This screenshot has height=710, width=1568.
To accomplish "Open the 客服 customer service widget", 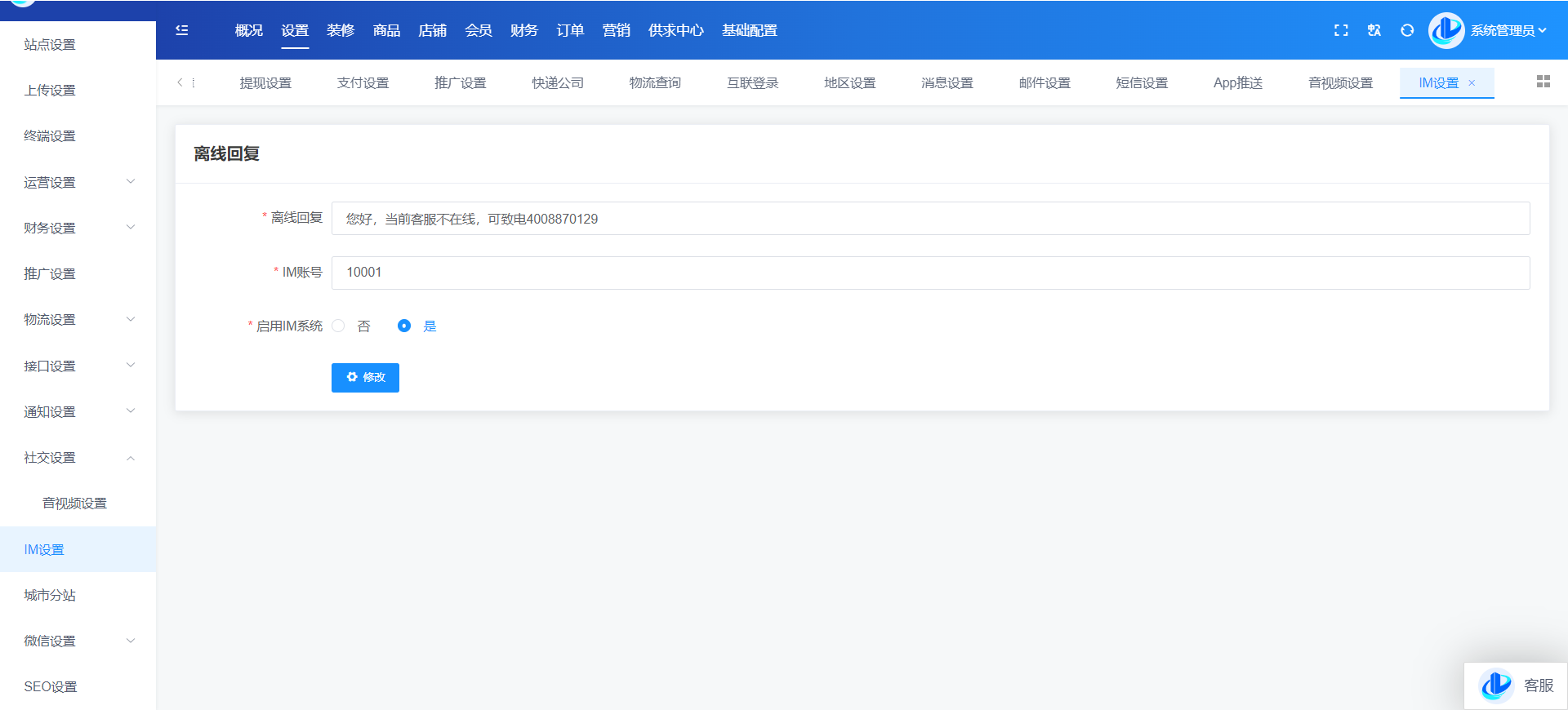I will [1517, 686].
